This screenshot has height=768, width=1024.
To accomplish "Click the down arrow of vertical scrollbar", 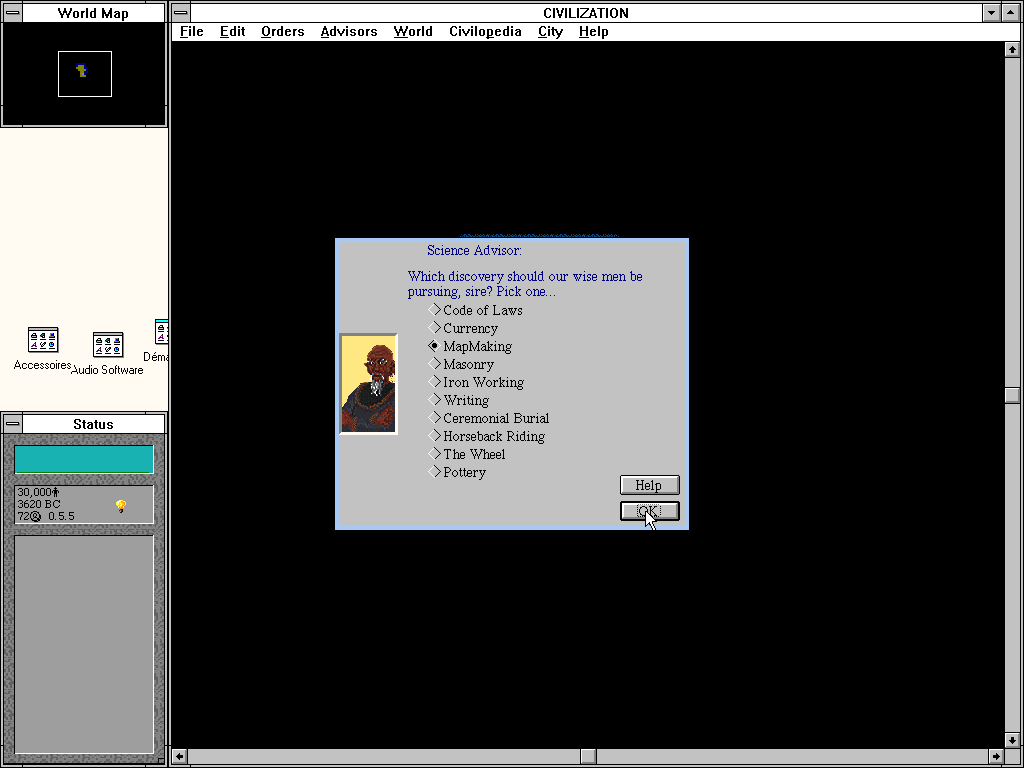I will coord(1012,741).
